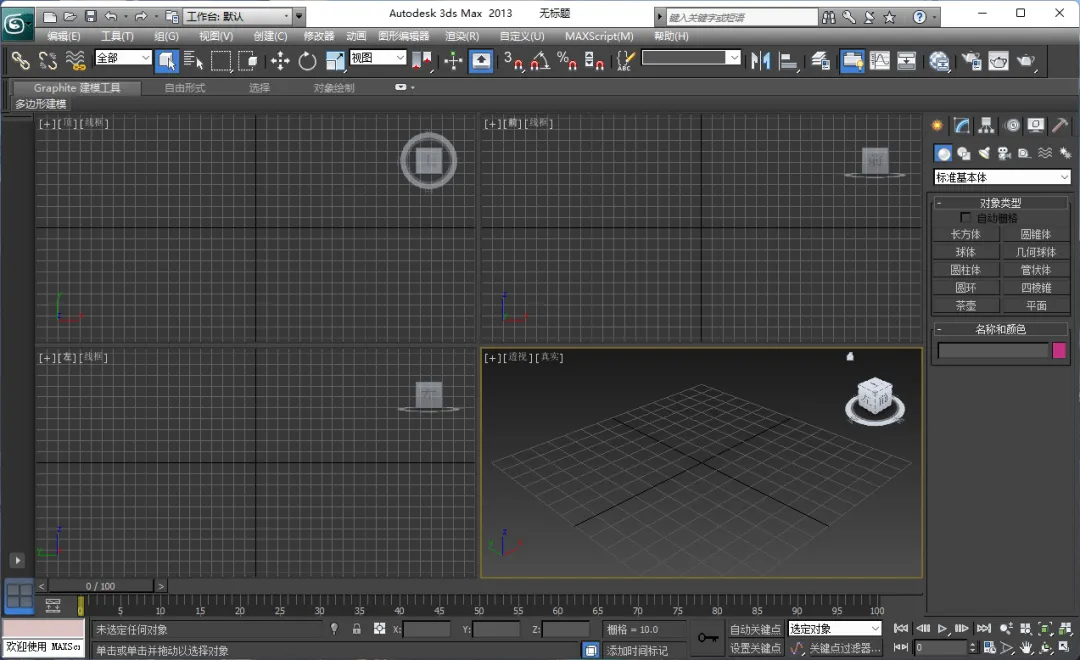
Task: Toggle the selection lock icon
Action: [357, 629]
